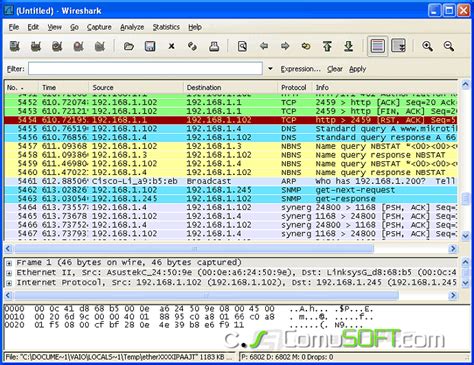Go forward in packet history arrow

[285, 46]
